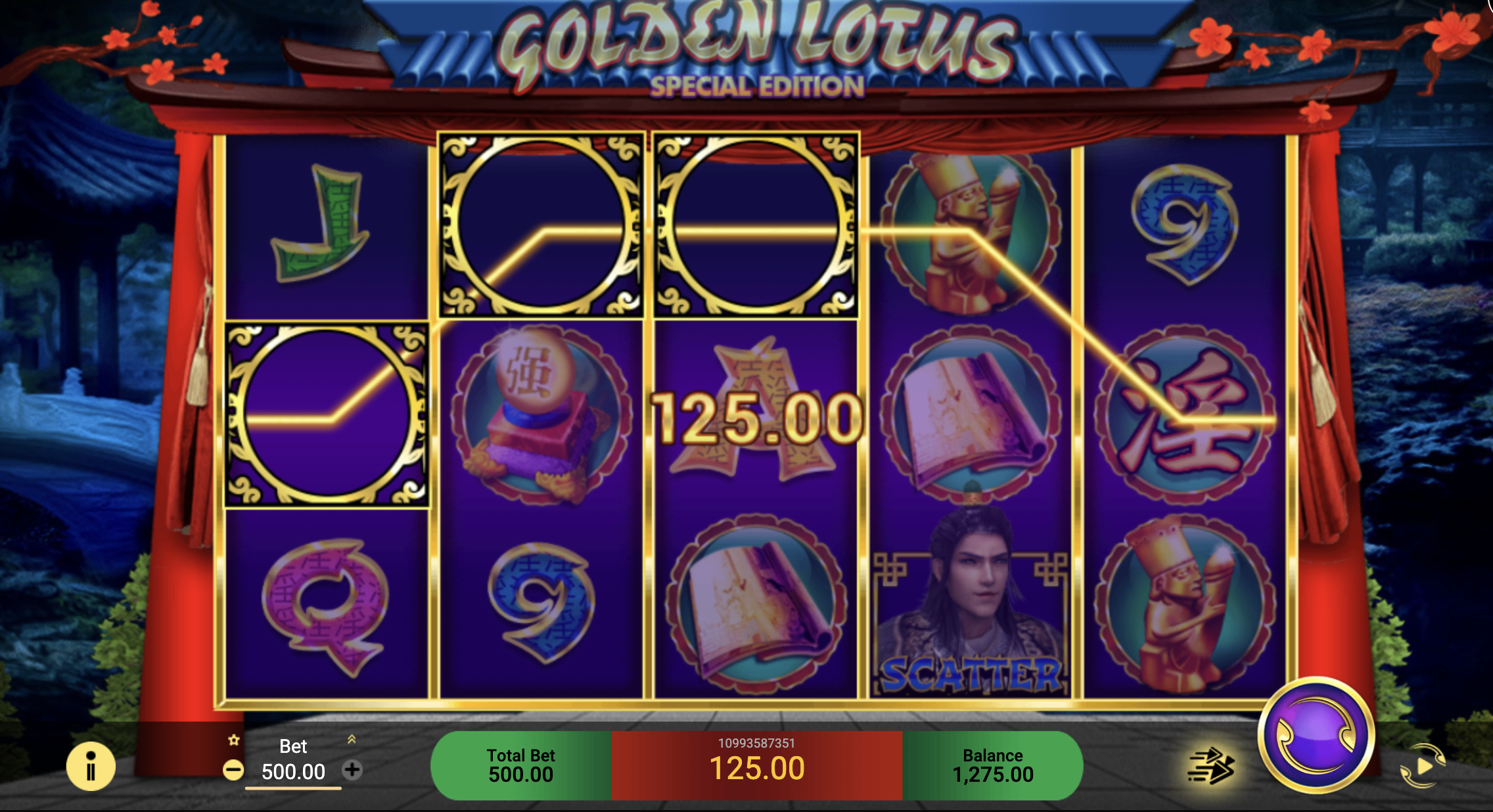Open the yellow info button
Image resolution: width=1493 pixels, height=812 pixels.
[91, 766]
